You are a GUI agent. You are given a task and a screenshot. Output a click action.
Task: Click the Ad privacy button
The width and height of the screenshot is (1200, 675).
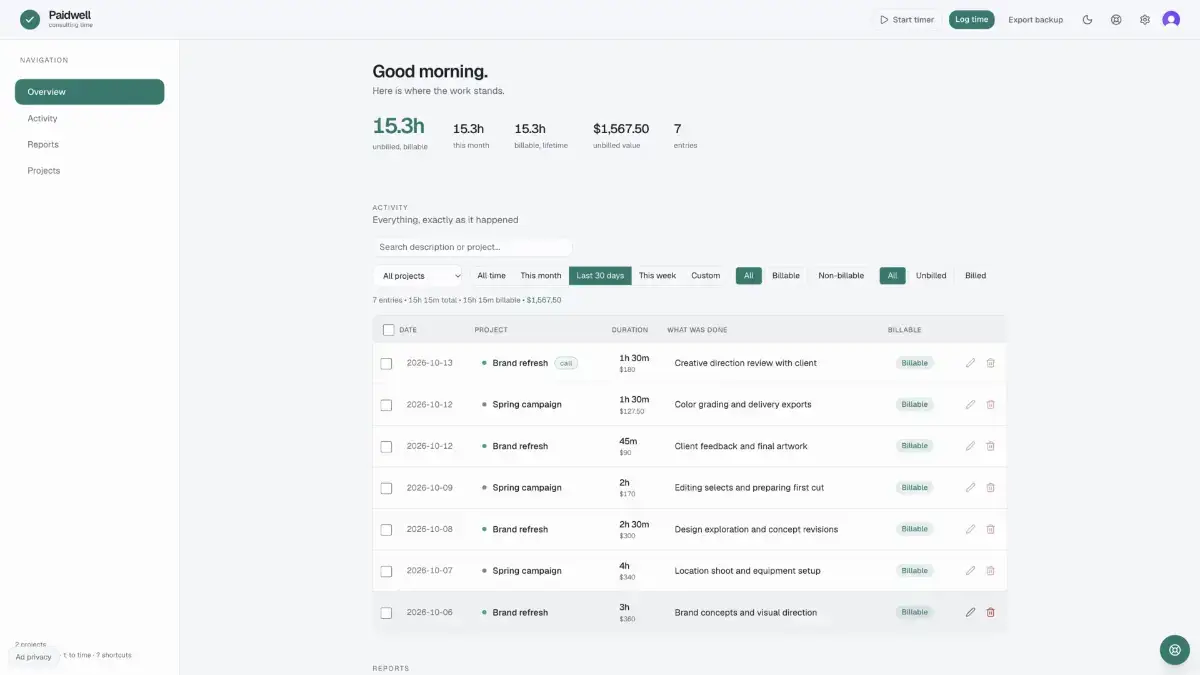tap(33, 657)
